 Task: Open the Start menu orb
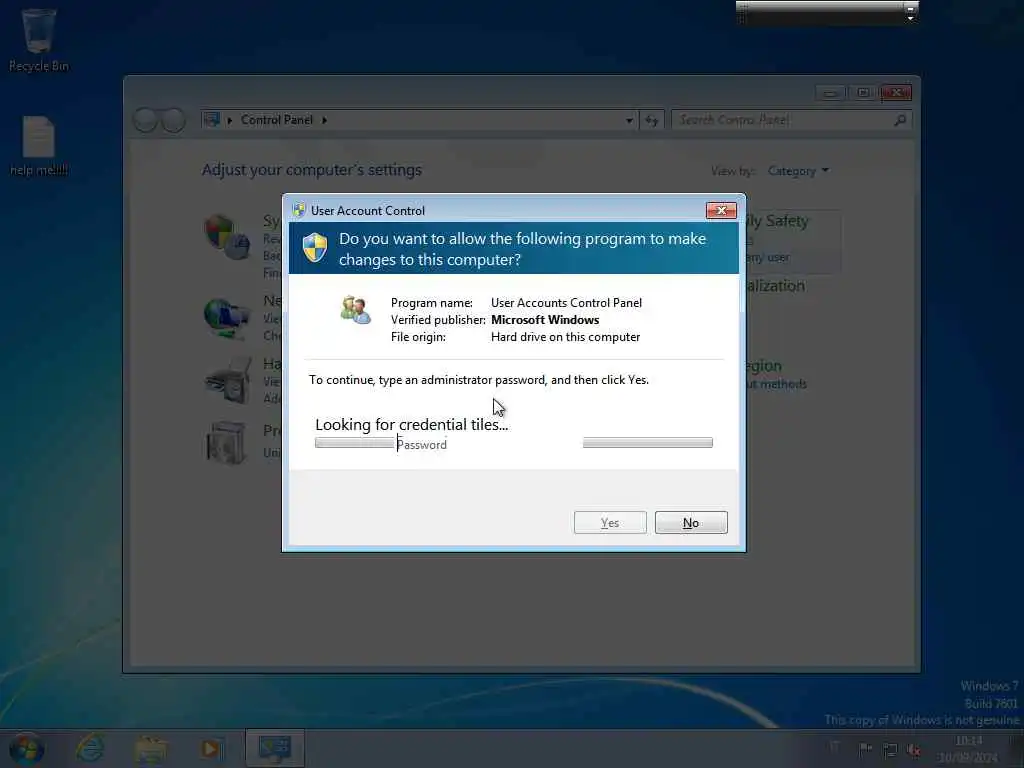[x=27, y=748]
